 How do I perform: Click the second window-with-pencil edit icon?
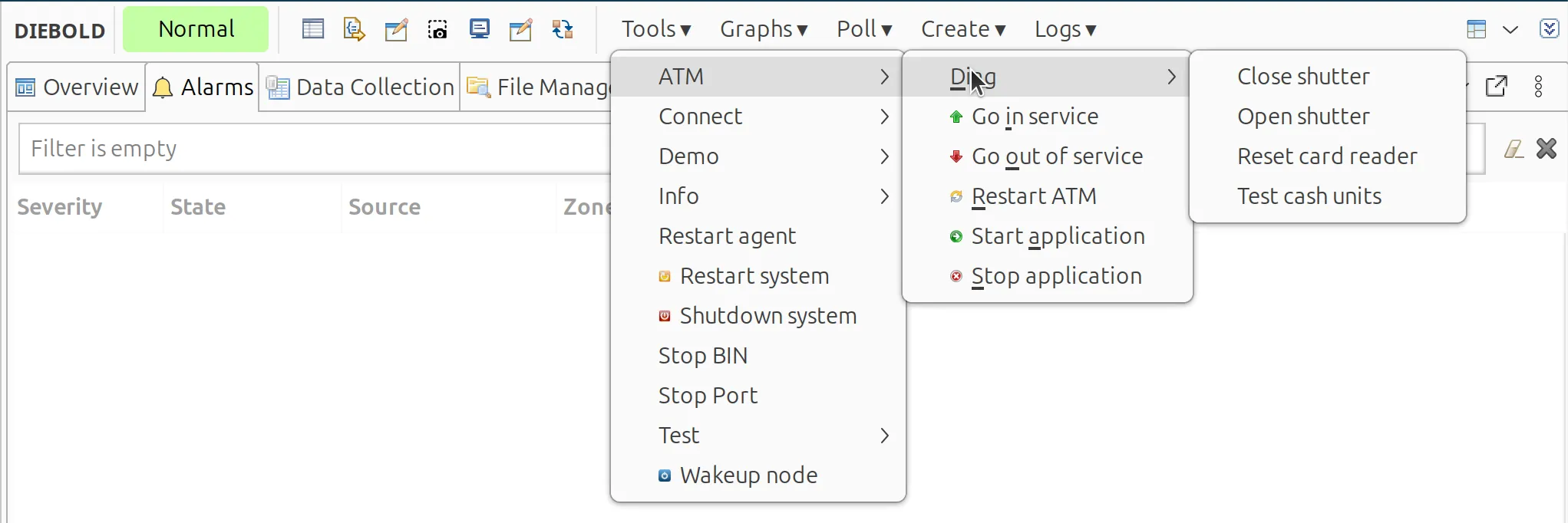[521, 30]
